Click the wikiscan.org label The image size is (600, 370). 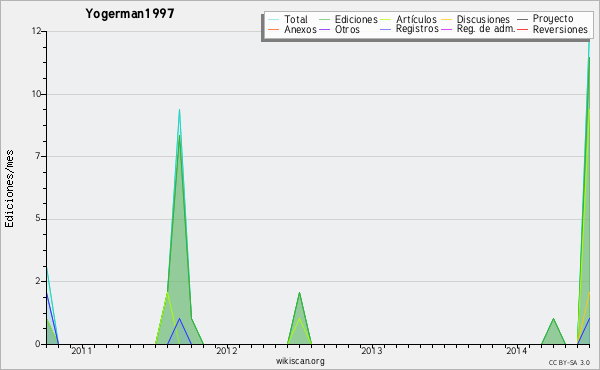coord(300,361)
